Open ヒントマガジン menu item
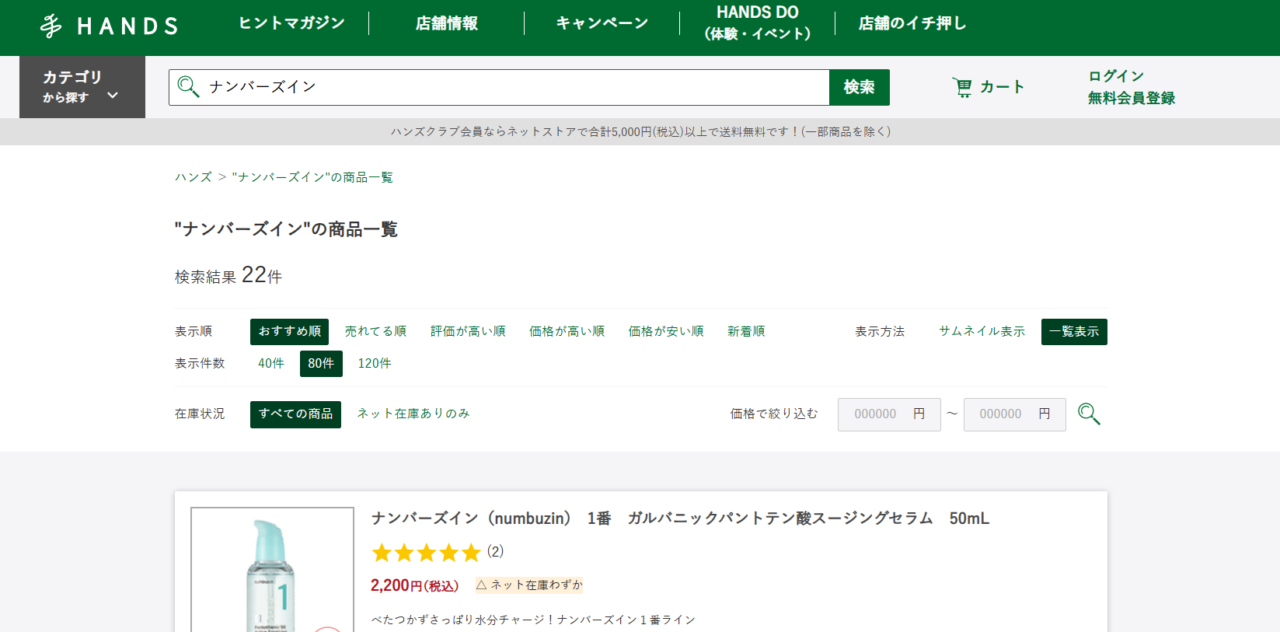Image resolution: width=1280 pixels, height=632 pixels. (x=291, y=23)
